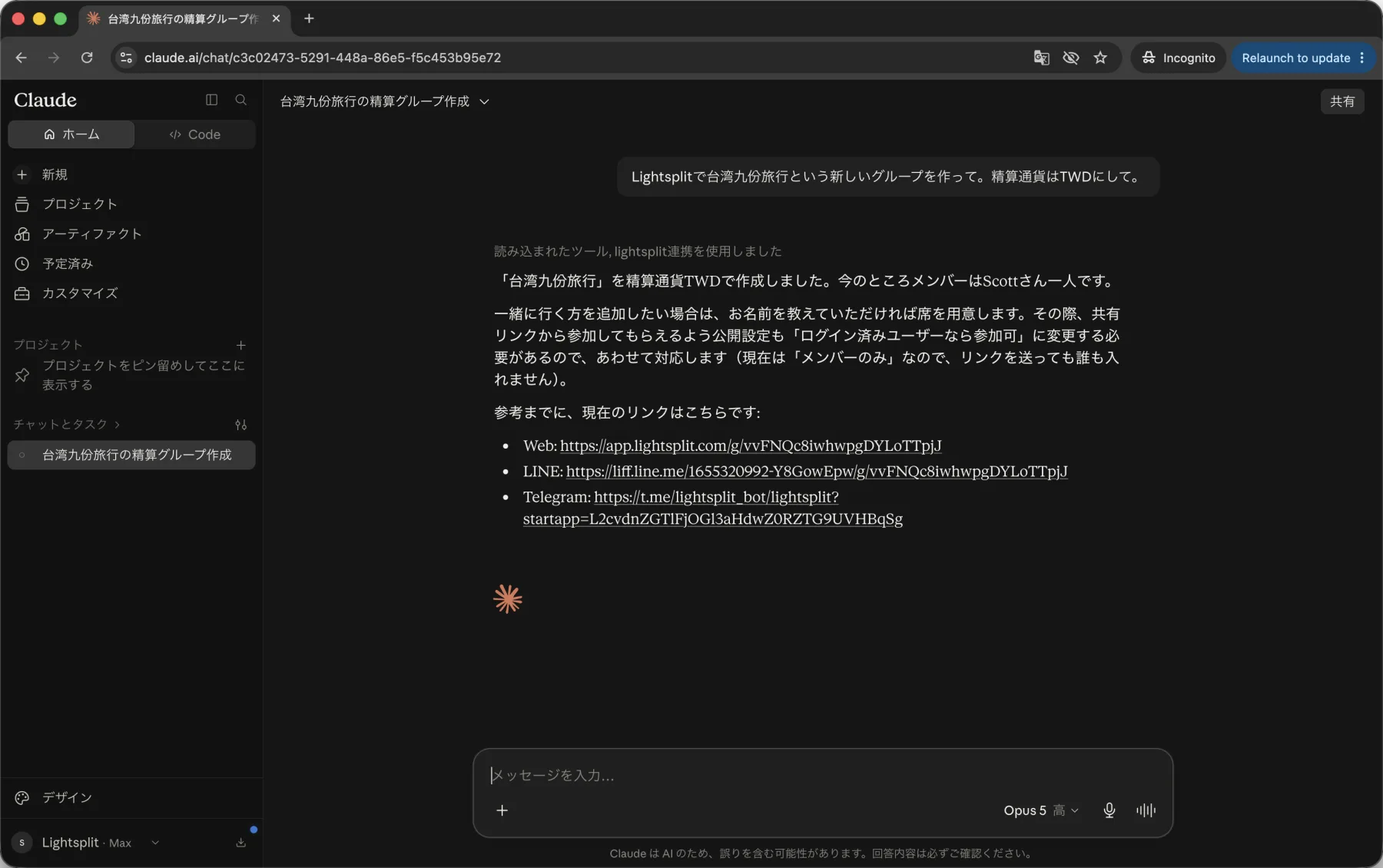Focus the メッセージを入力 input field

822,775
